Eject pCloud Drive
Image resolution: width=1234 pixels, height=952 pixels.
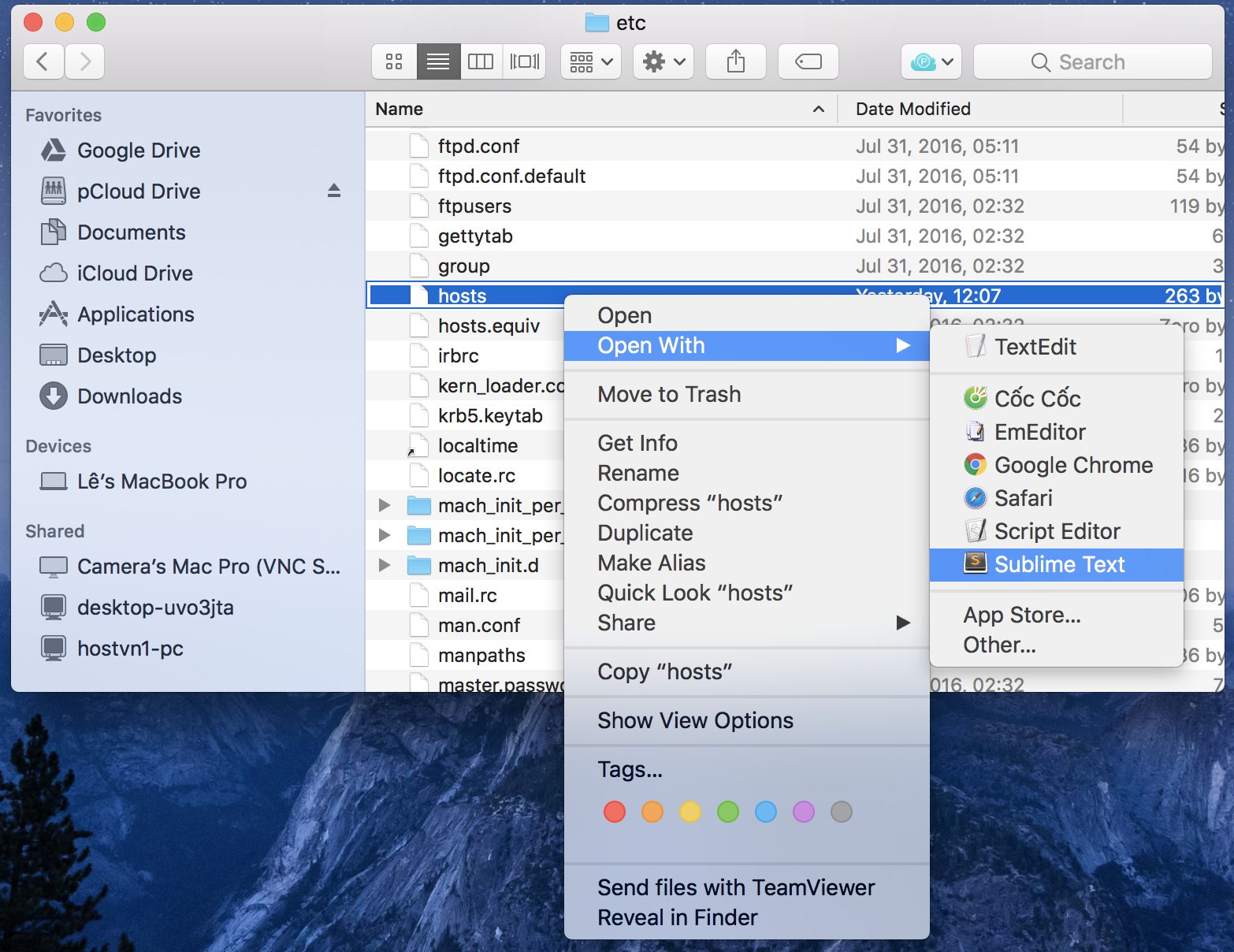[x=334, y=191]
